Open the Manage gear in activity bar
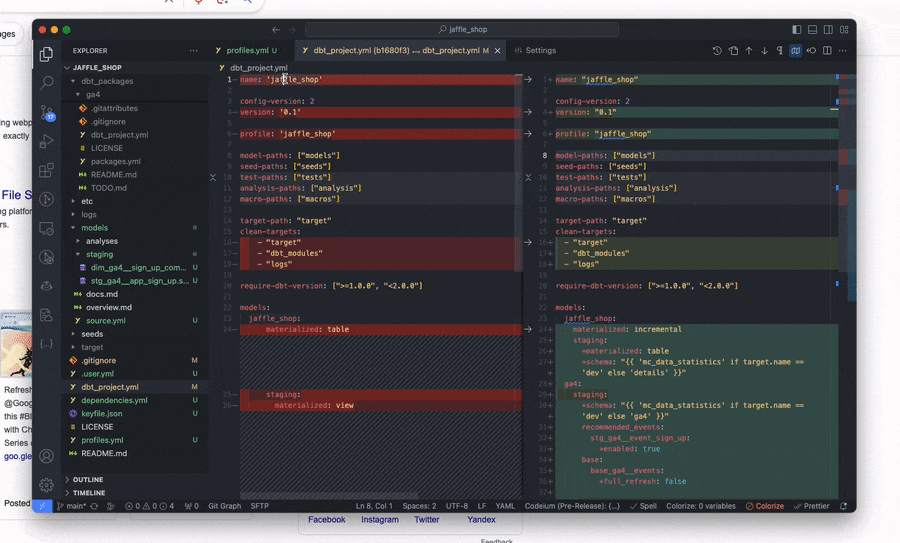 pos(46,485)
